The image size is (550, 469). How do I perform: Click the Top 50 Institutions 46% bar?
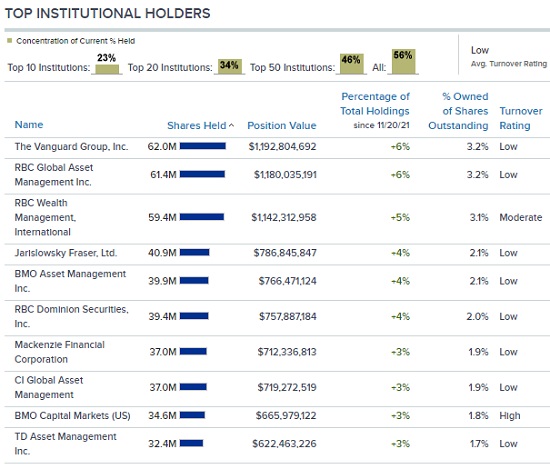click(351, 64)
